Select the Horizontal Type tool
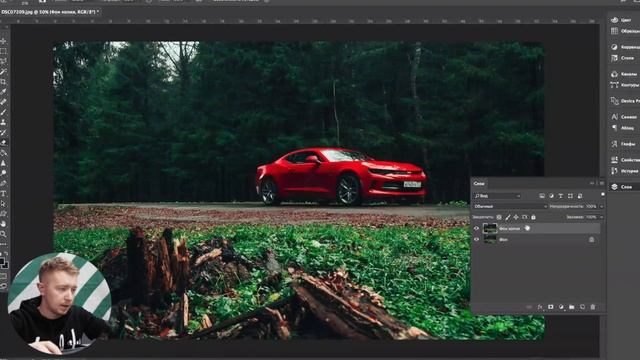 point(3,193)
